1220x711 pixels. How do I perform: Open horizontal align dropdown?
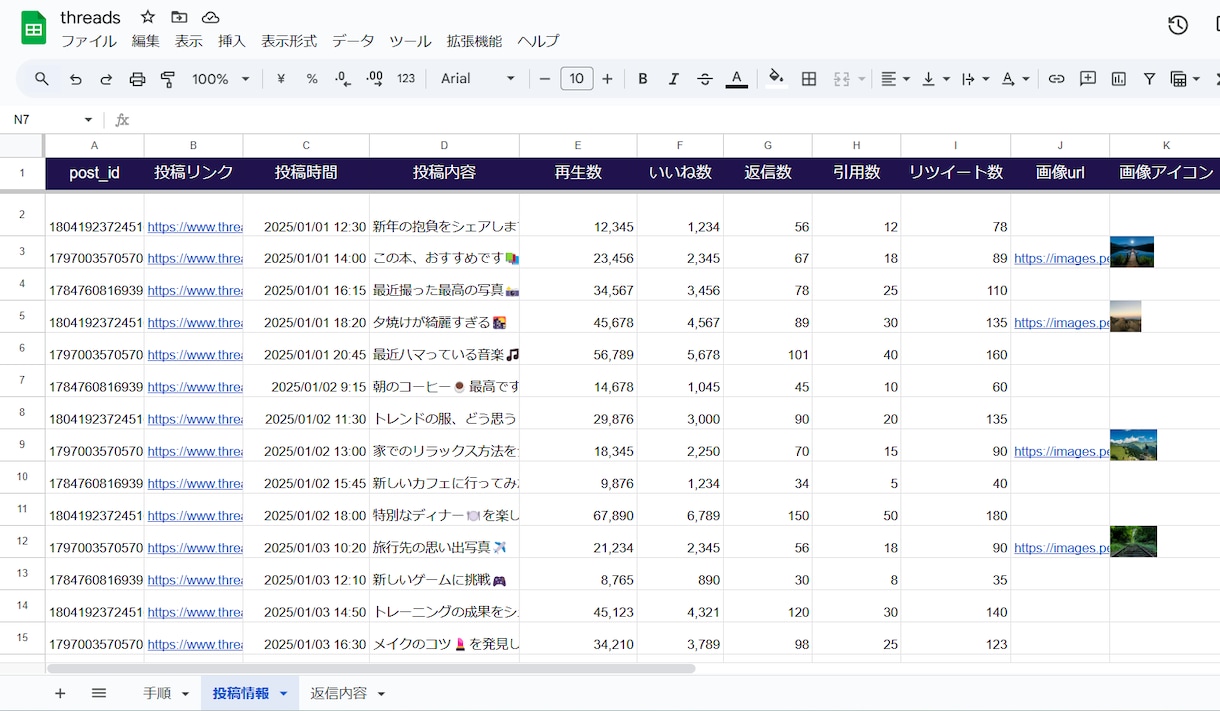click(x=896, y=79)
